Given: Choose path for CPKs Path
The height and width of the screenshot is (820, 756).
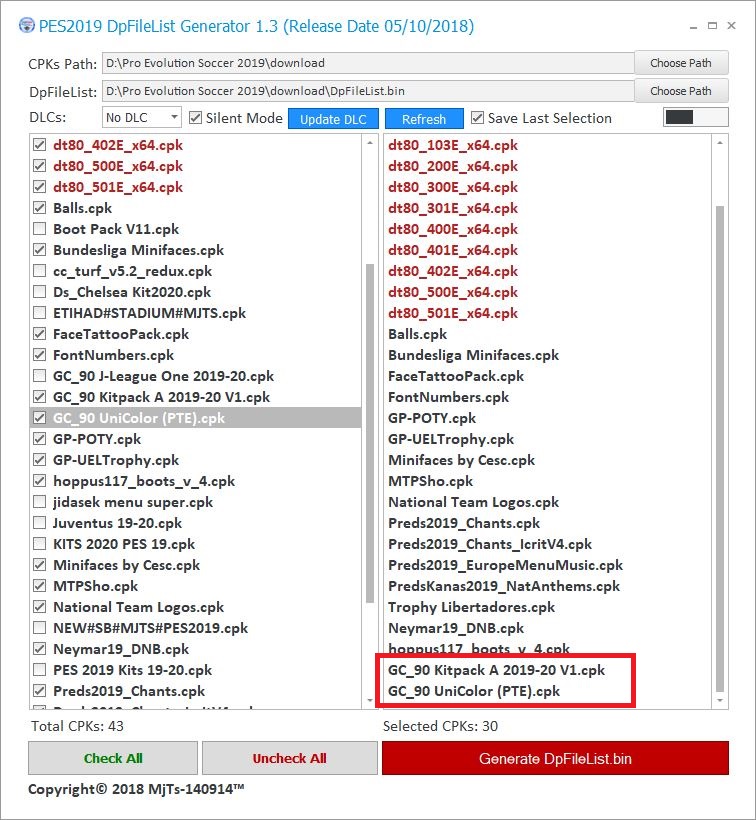Looking at the screenshot, I should click(x=681, y=63).
